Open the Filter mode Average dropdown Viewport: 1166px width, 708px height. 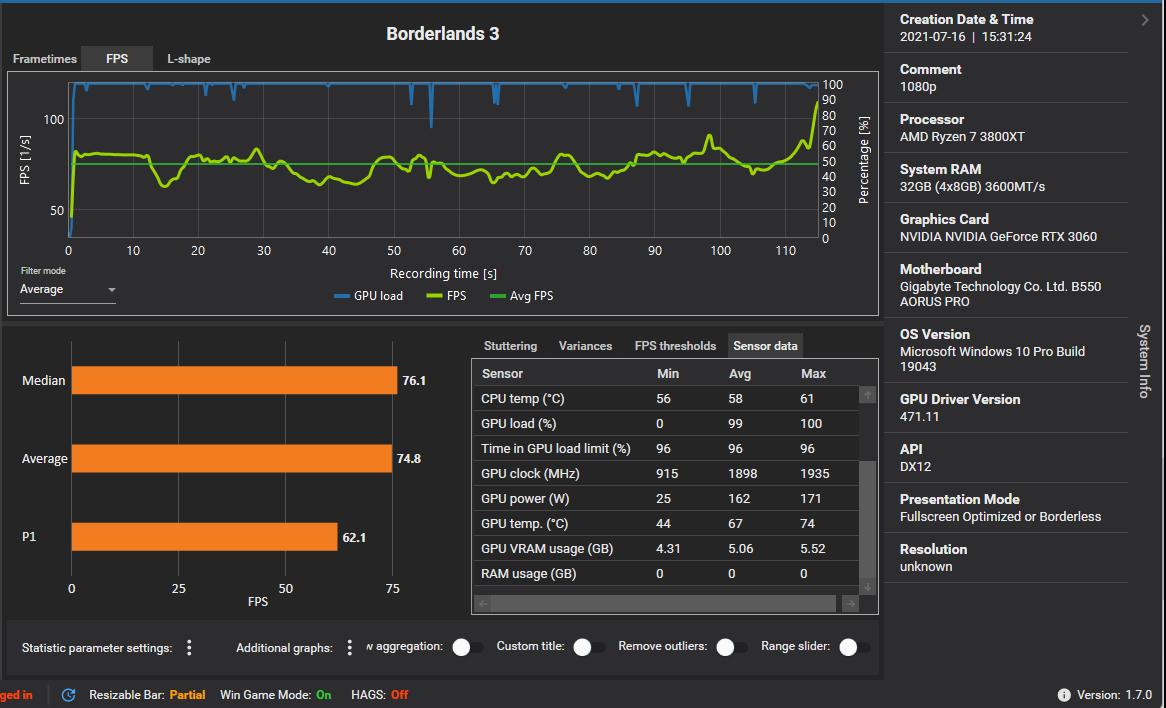click(68, 289)
